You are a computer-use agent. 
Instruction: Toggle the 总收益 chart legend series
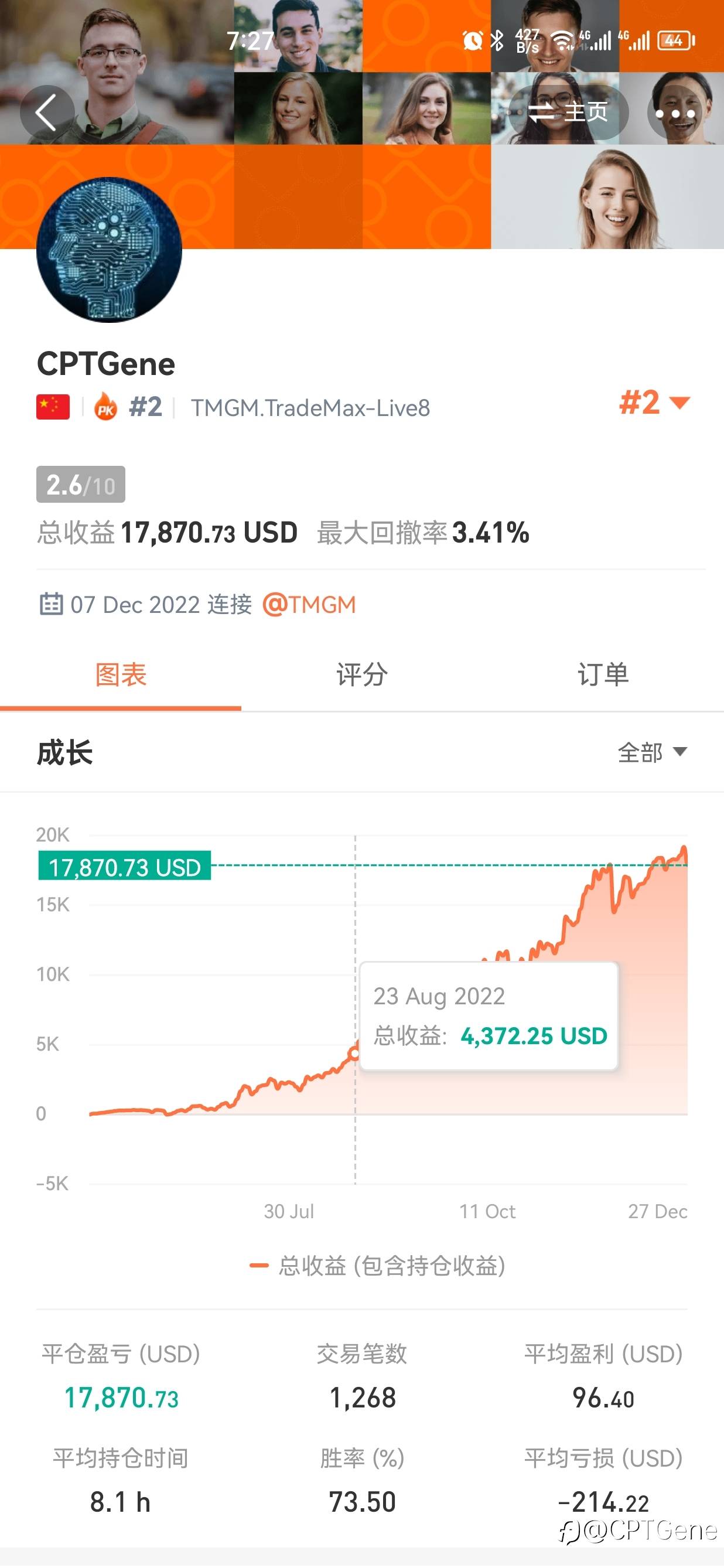pyautogui.click(x=377, y=1266)
